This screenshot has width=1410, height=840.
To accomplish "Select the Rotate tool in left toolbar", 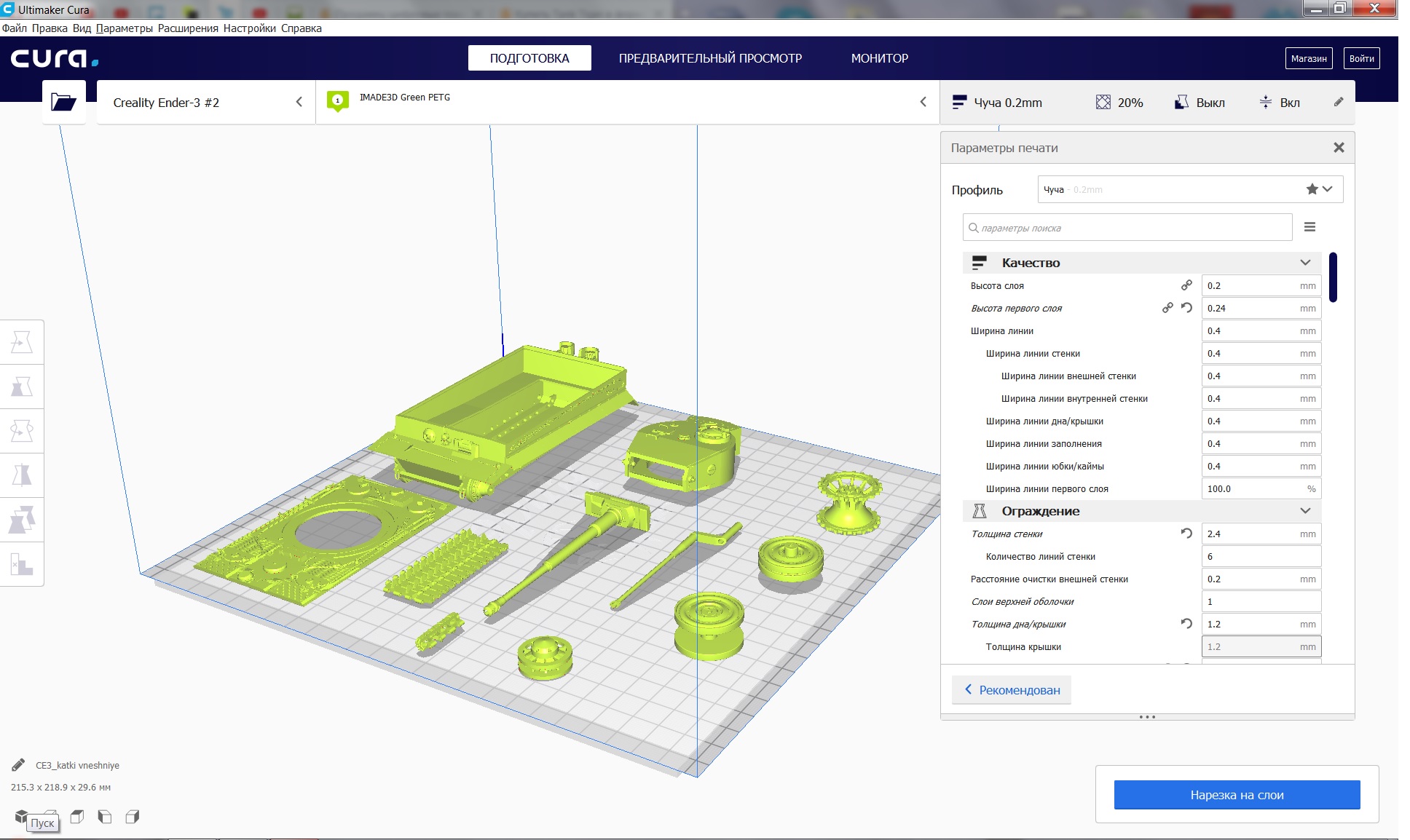I will 22,431.
